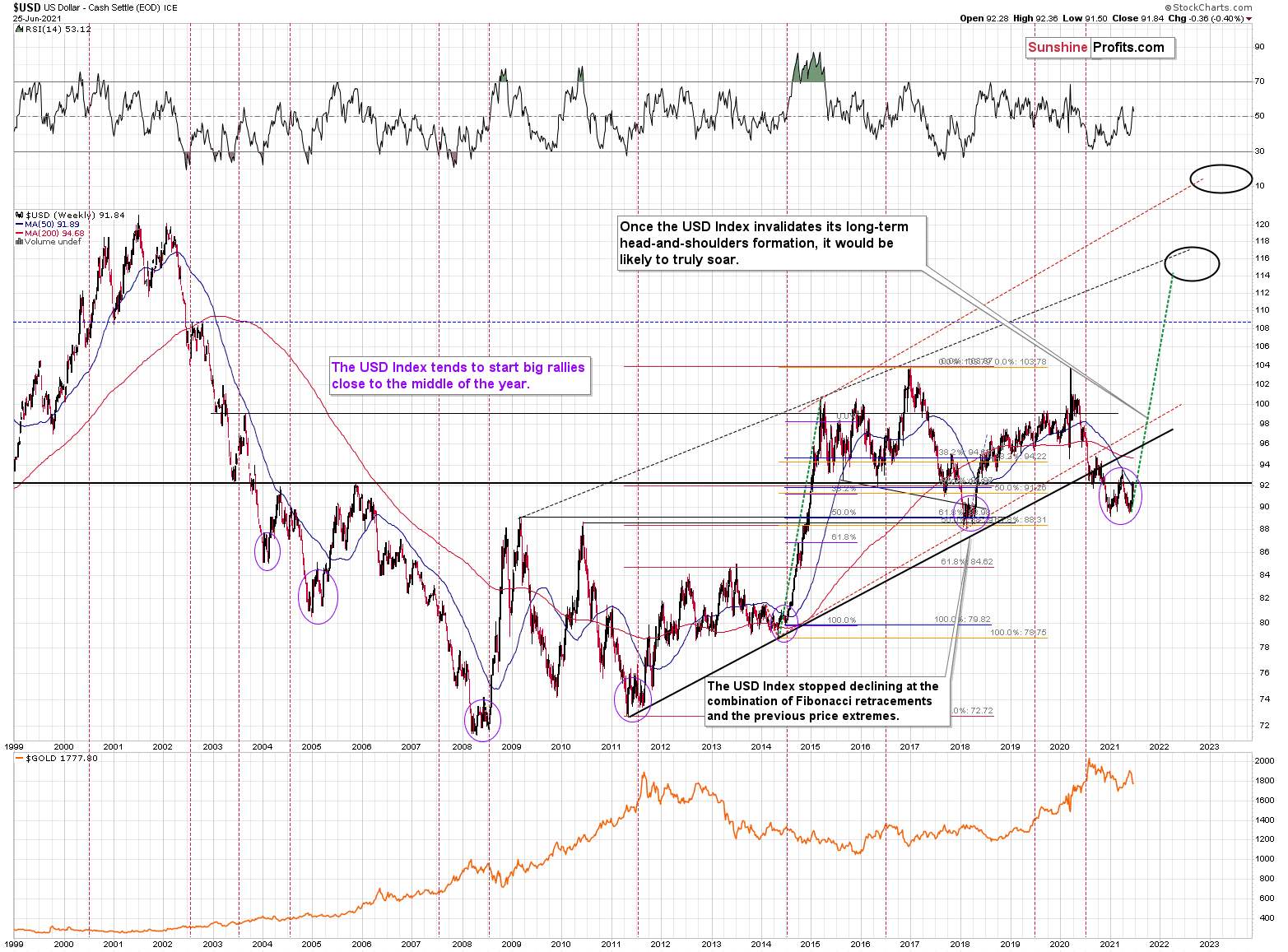Screen dimensions: 1288x952
Task: Click the red MA(200) legend line swatch
Action: 20,234
